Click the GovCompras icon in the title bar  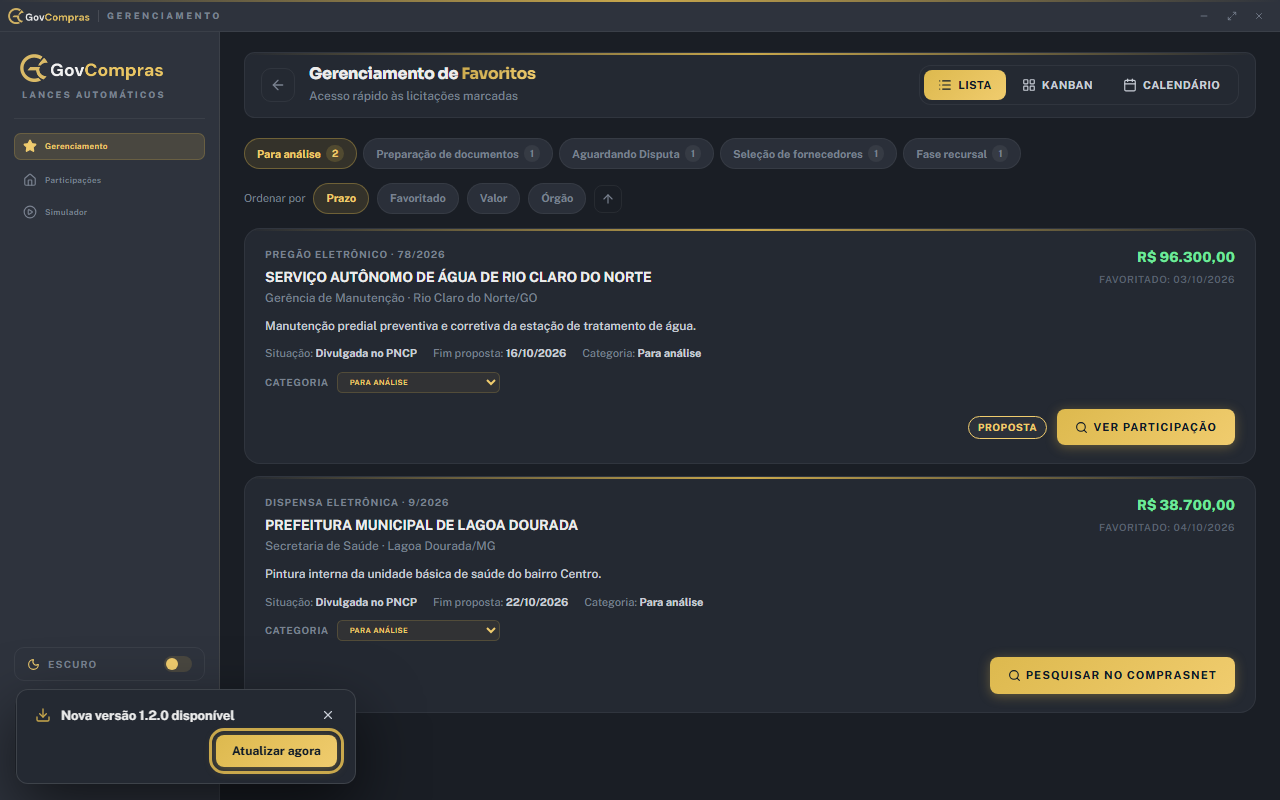coord(15,16)
